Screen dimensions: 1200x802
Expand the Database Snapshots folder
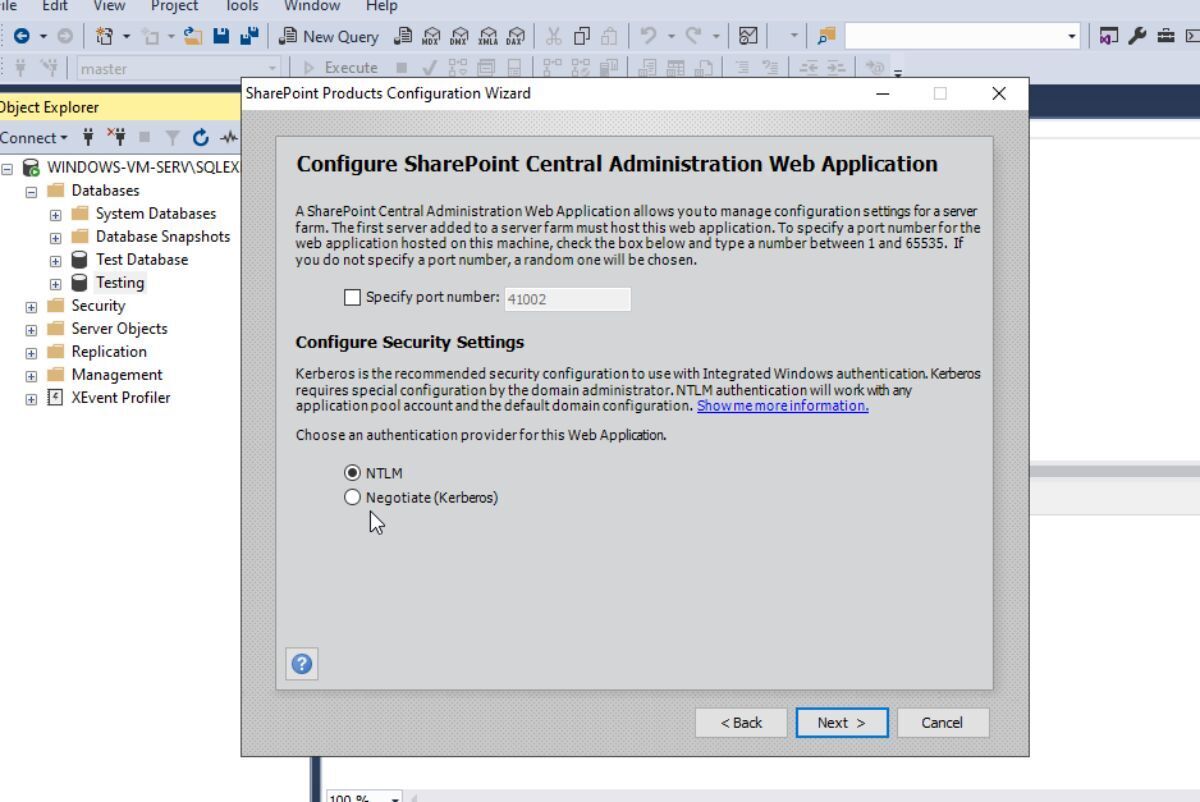tap(55, 237)
